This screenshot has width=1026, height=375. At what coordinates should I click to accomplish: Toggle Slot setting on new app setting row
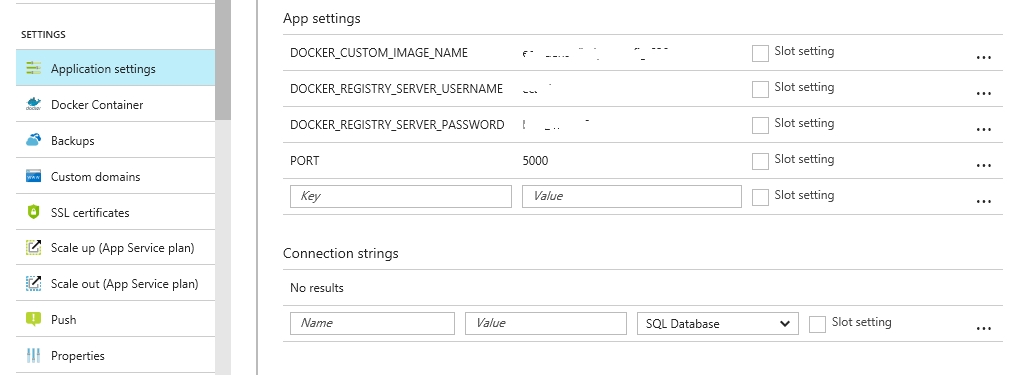click(760, 197)
